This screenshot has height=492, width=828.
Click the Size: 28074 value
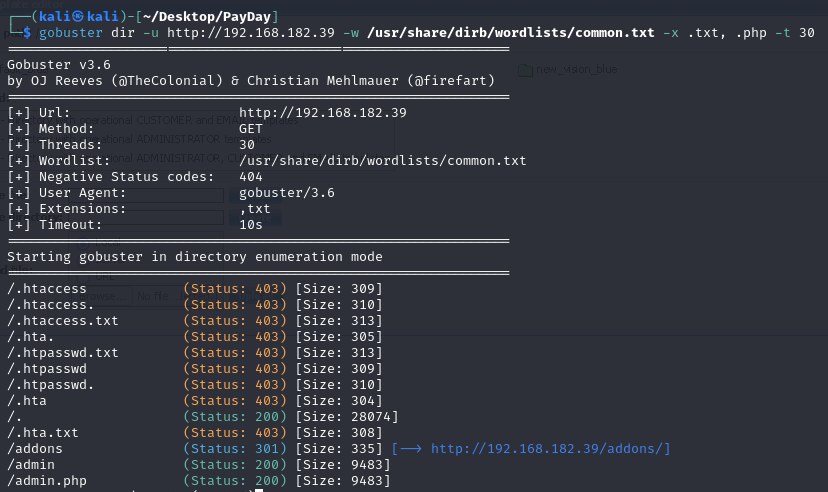click(x=346, y=417)
